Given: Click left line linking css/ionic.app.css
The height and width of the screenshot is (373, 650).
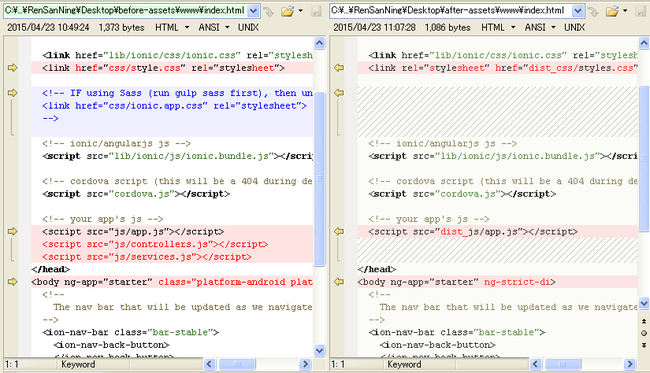Looking at the screenshot, I should click(174, 106).
